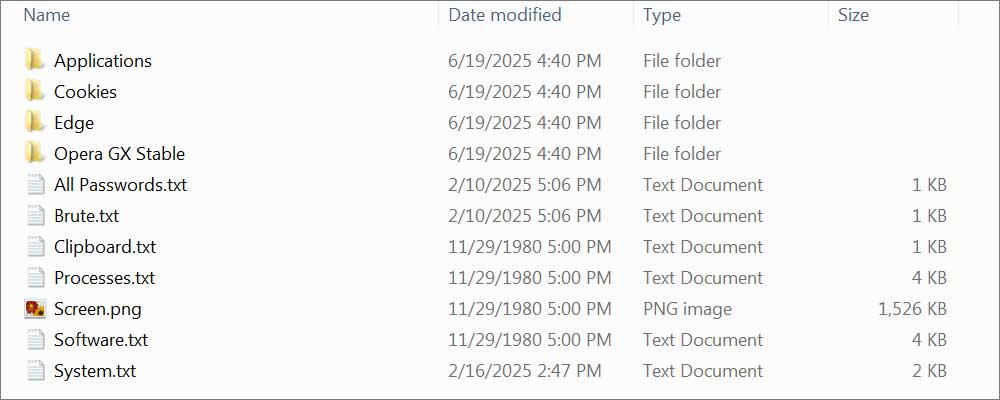Screen dimensions: 1000x400
Task: Click the Processes.txt file name
Action: [104, 277]
